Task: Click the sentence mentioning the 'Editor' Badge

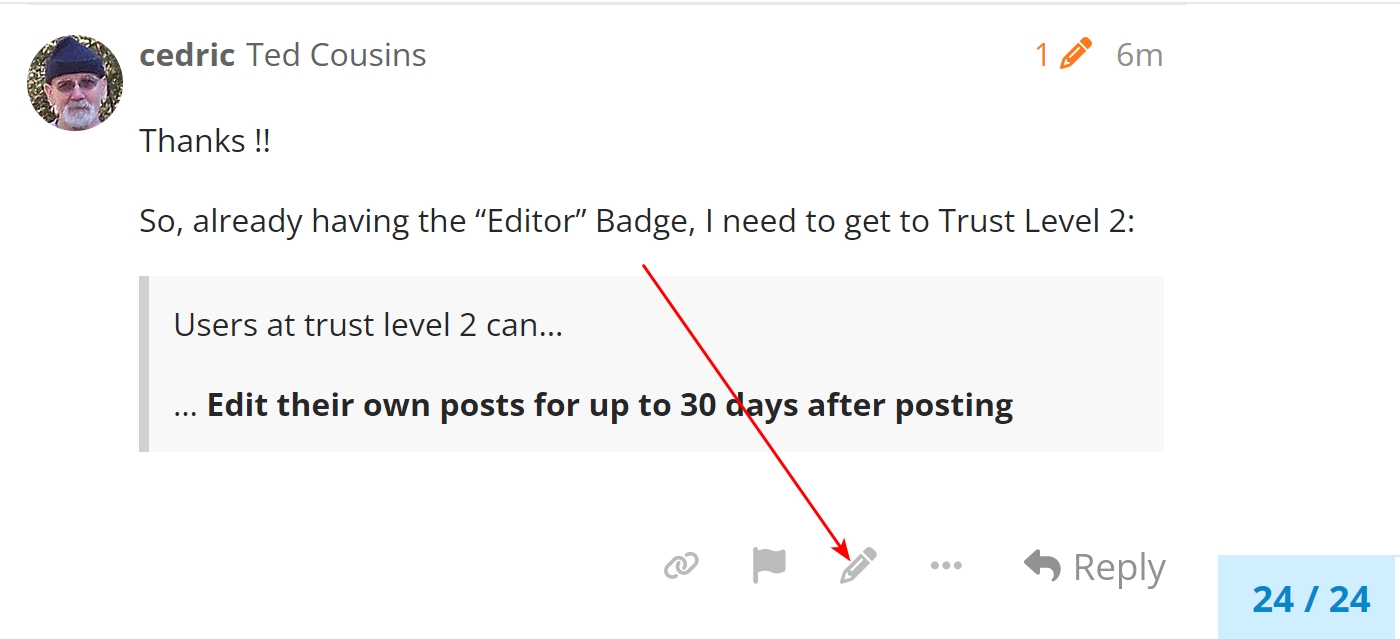Action: pos(637,222)
